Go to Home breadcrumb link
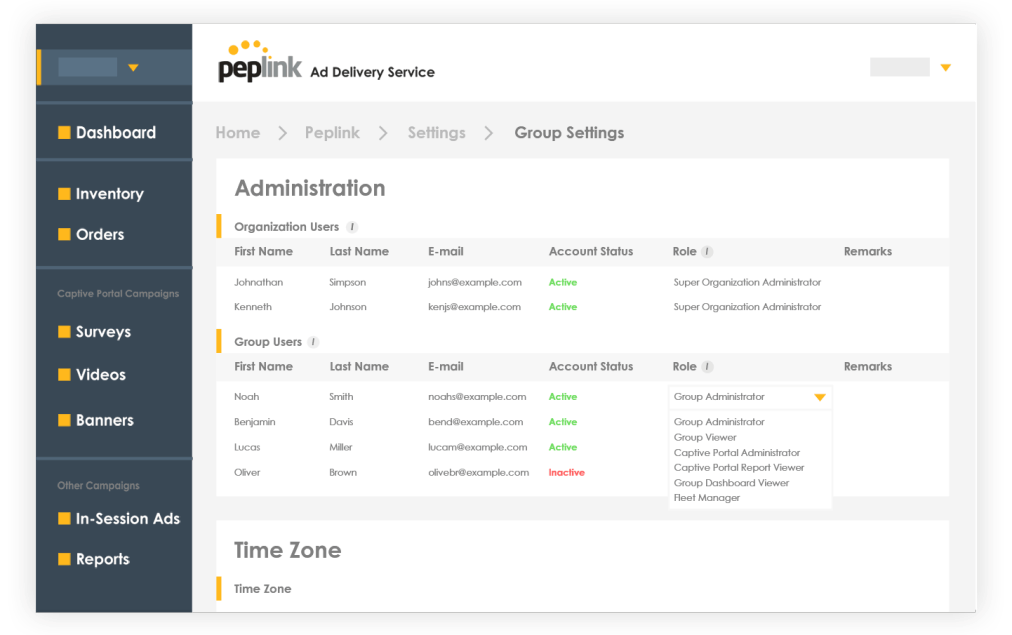 tap(238, 133)
